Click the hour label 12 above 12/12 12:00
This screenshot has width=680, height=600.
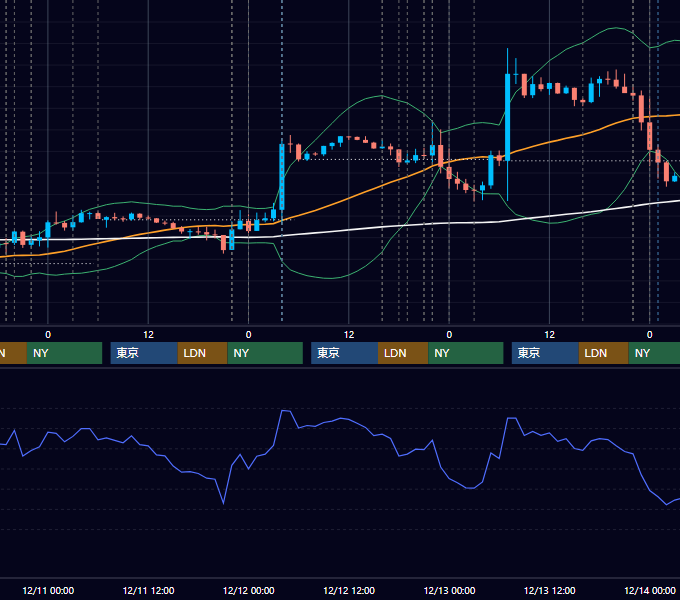pos(349,335)
